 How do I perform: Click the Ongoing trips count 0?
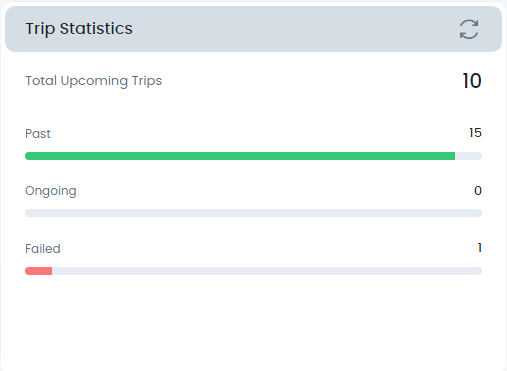point(478,191)
